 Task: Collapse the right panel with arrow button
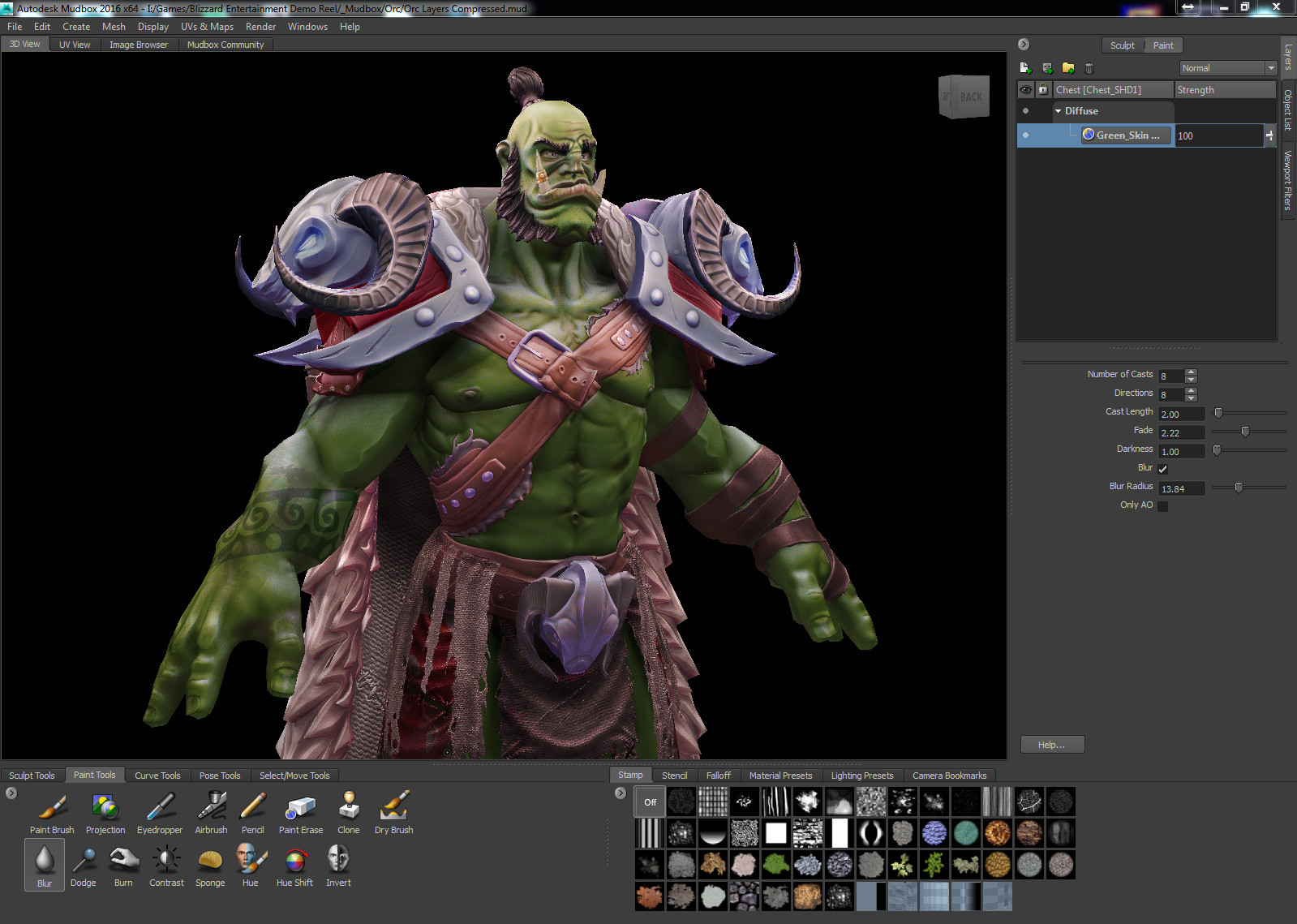pos(1024,45)
